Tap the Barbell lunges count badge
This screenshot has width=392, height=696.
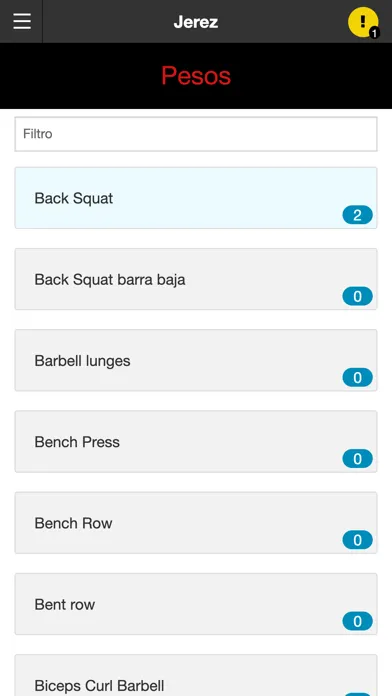click(x=357, y=378)
